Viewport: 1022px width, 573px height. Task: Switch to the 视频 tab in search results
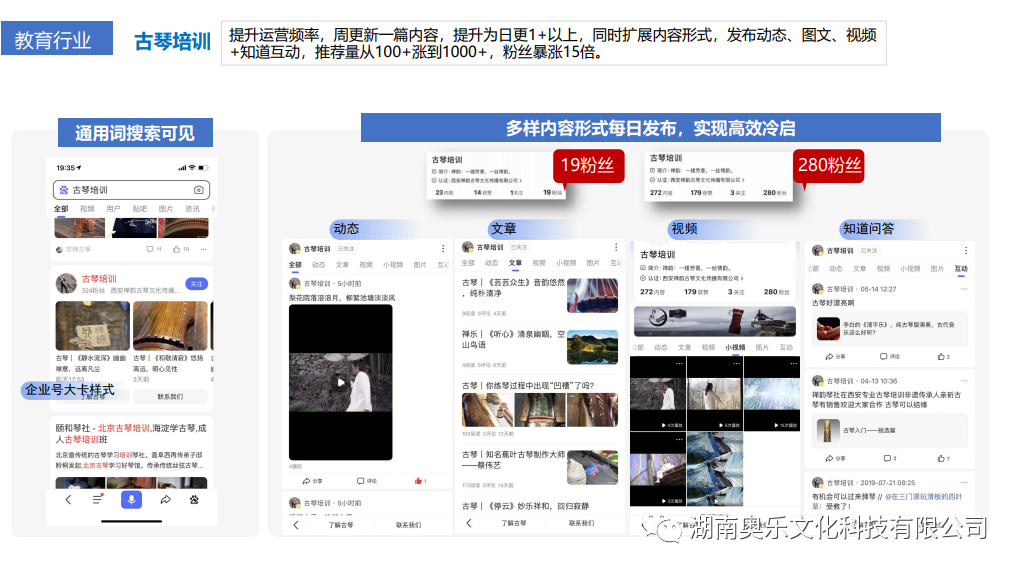[87, 209]
